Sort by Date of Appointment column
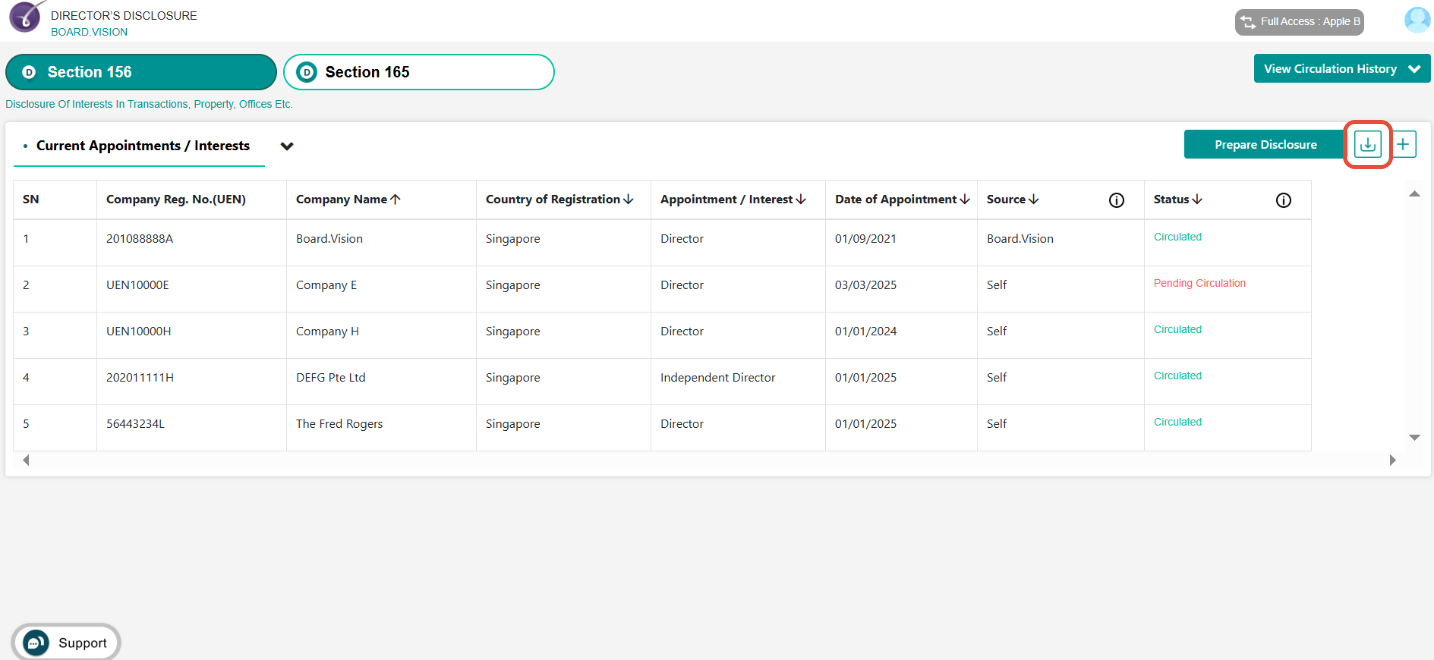The height and width of the screenshot is (660, 1434). pos(902,199)
